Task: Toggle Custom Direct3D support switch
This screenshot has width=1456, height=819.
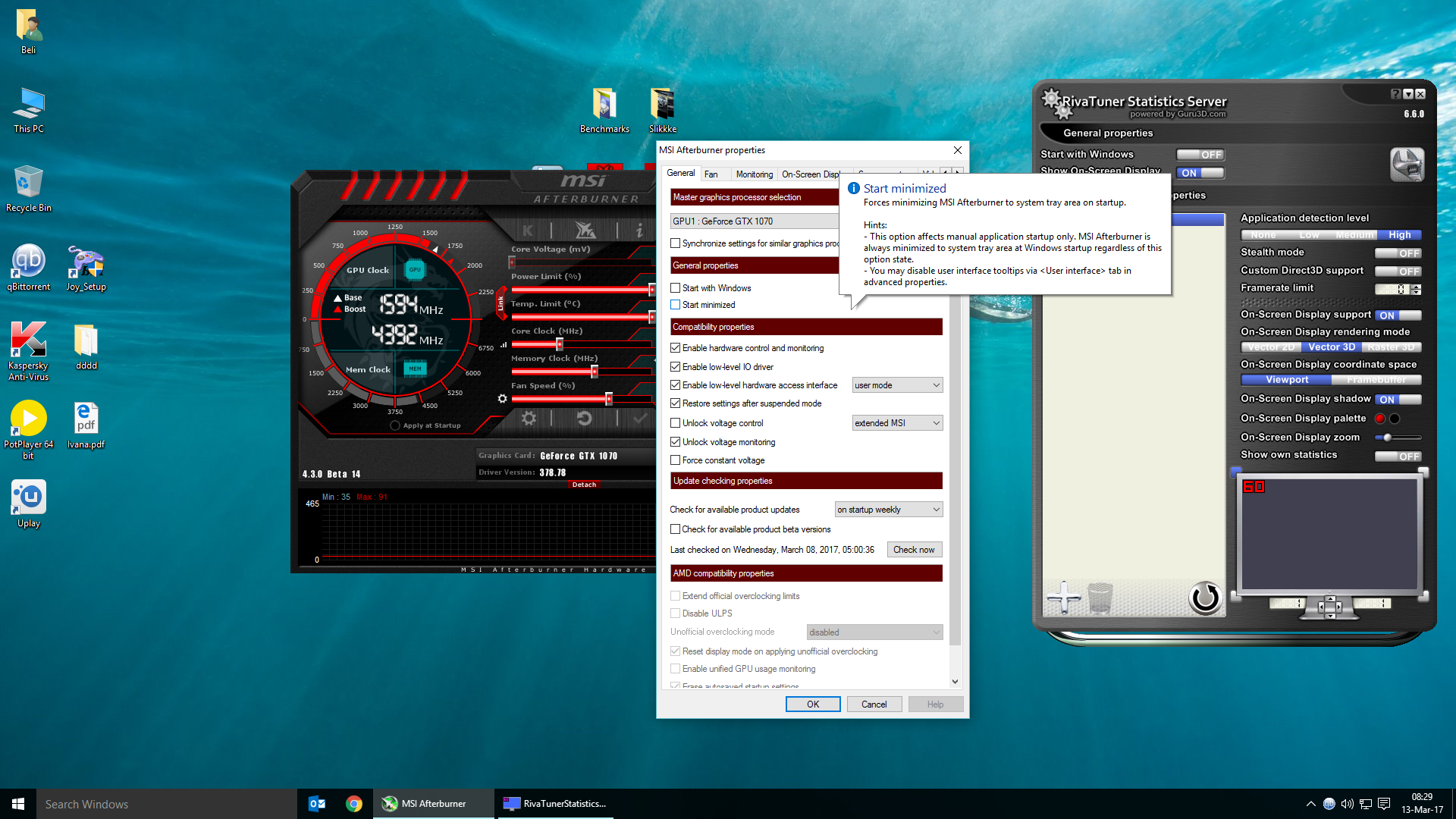Action: tap(1398, 271)
